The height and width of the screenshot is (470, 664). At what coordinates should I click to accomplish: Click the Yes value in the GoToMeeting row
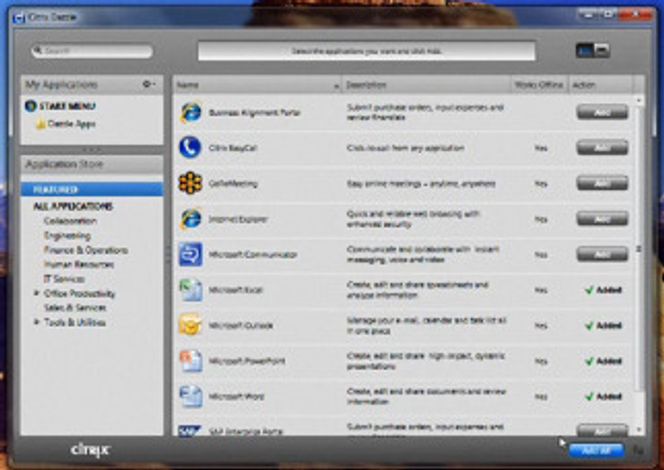point(541,184)
